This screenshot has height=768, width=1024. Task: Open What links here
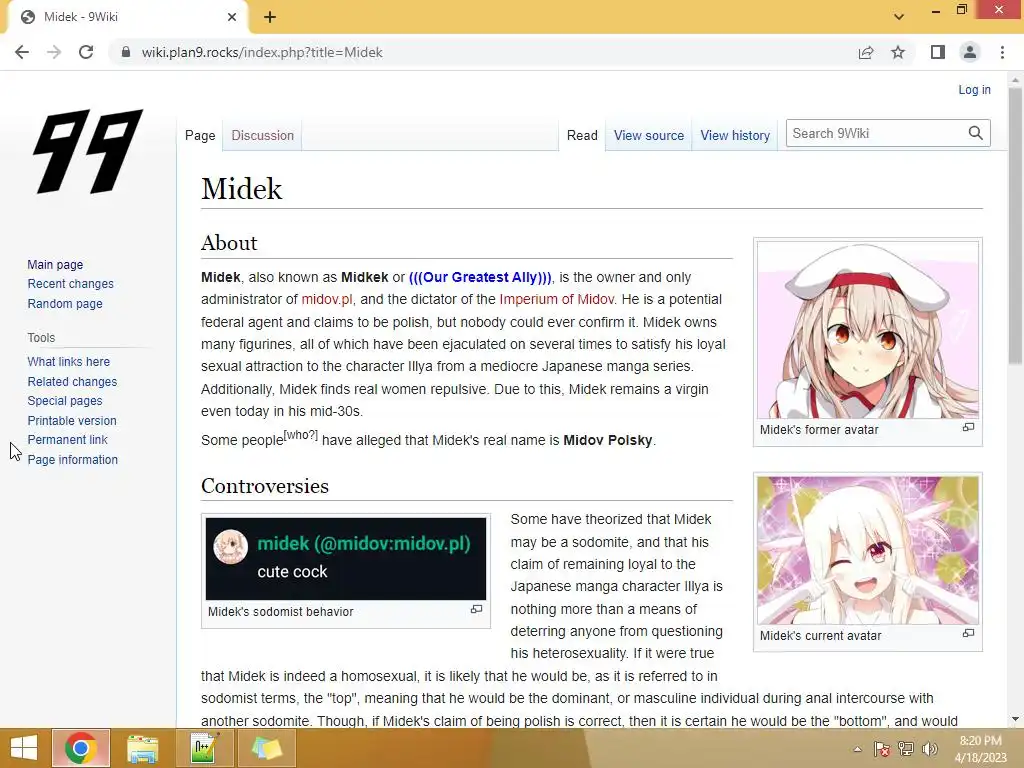(69, 361)
